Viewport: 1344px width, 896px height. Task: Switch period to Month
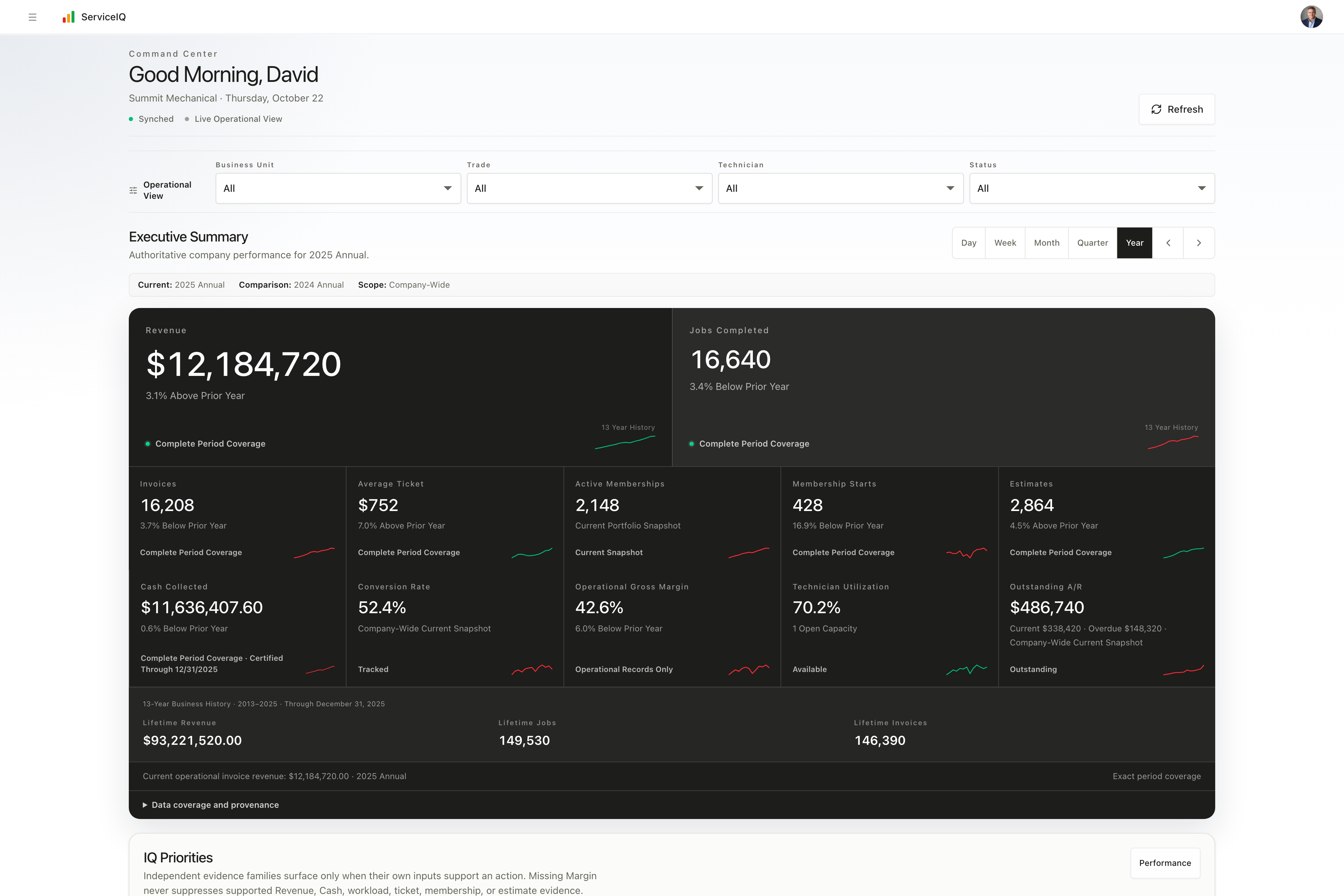(1047, 243)
